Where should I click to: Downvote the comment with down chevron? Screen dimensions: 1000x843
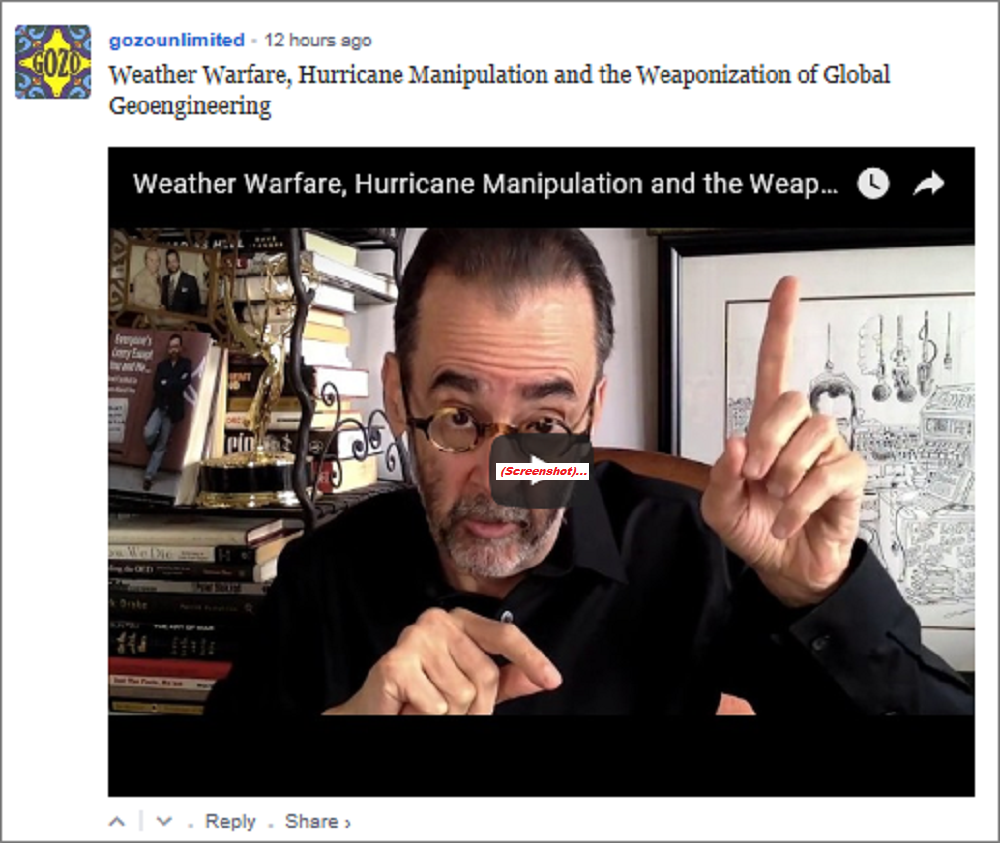(164, 821)
